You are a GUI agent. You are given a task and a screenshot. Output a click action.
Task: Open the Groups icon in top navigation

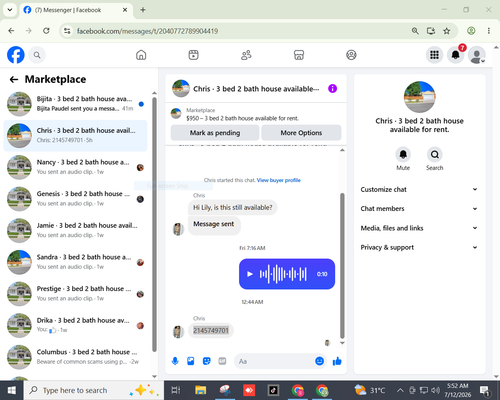(x=351, y=55)
